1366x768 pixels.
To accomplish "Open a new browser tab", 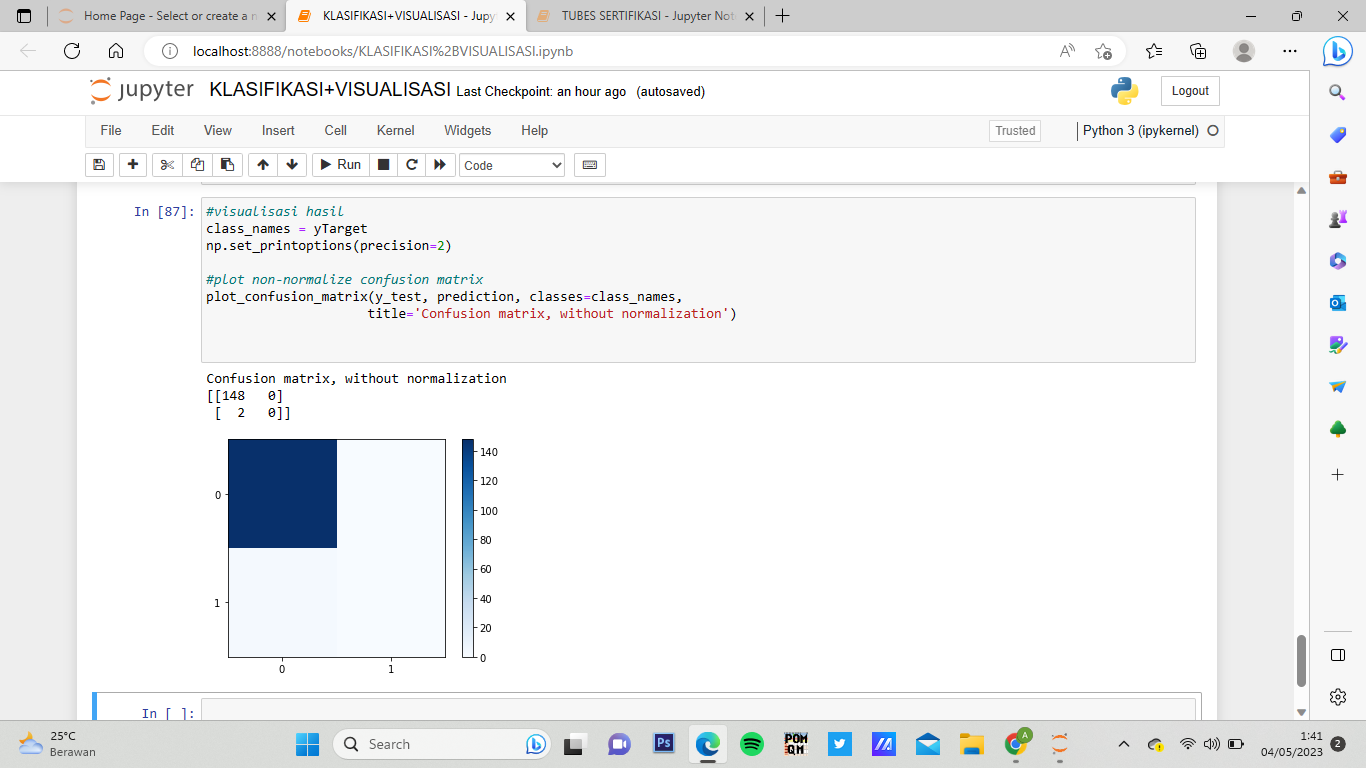I will pyautogui.click(x=782, y=16).
